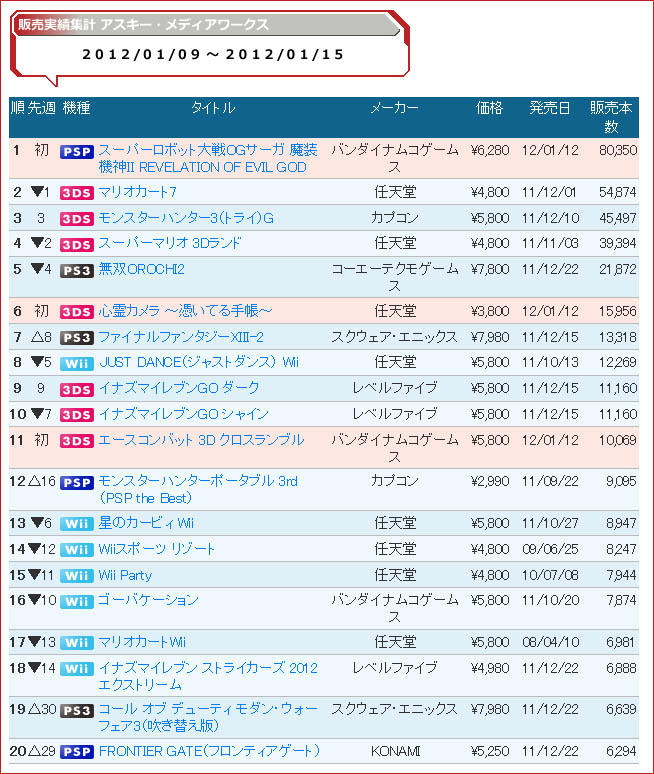The height and width of the screenshot is (774, 654).
Task: Open the 無双OROCHI2 link
Action: point(142,269)
